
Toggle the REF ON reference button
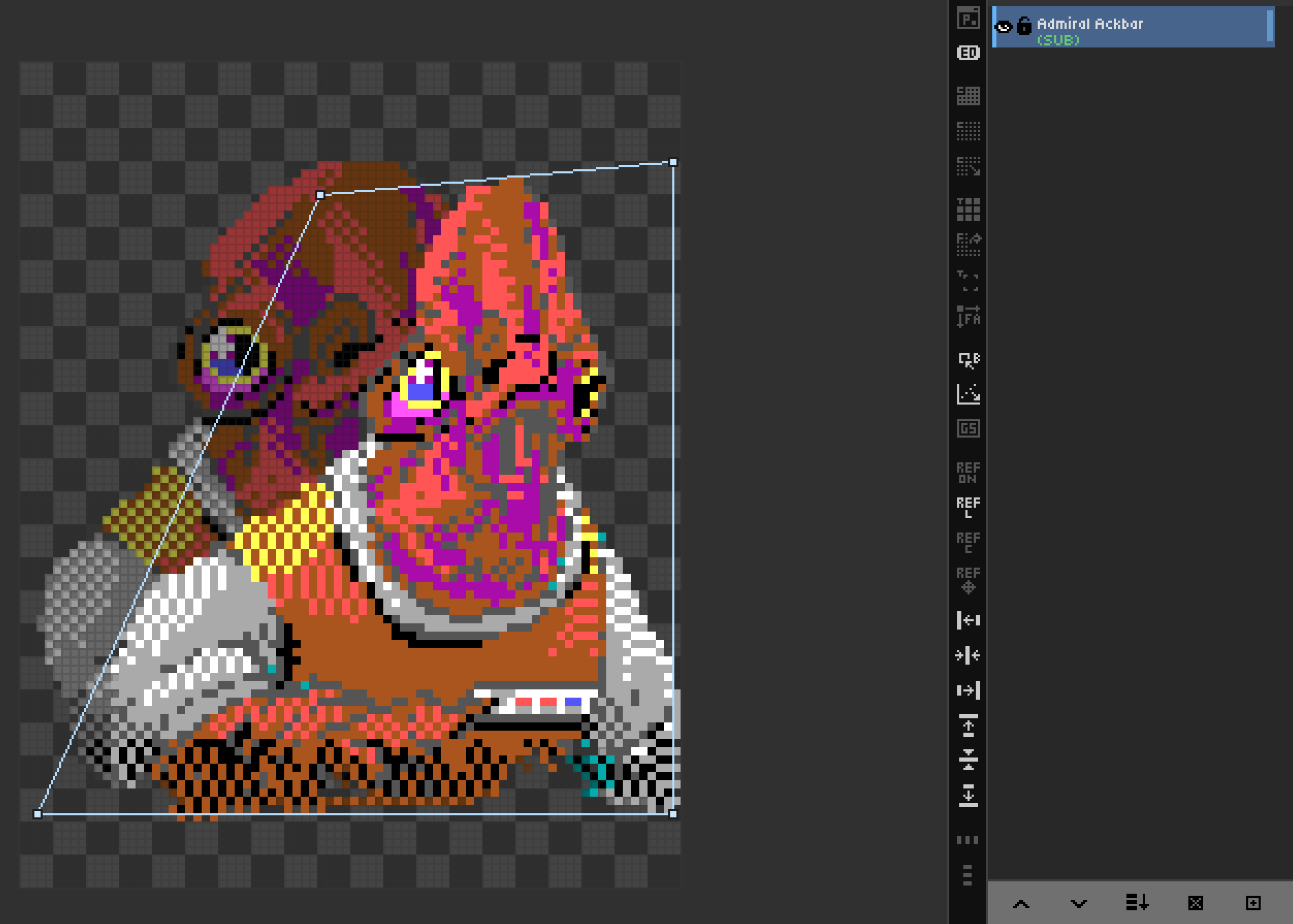(x=968, y=473)
